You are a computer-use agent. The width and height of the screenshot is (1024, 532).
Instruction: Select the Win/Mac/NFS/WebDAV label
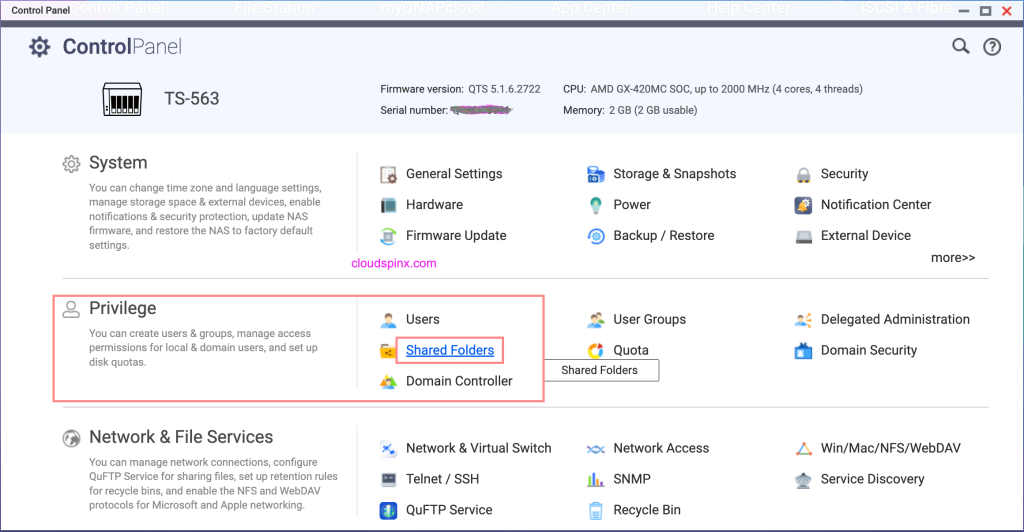891,448
